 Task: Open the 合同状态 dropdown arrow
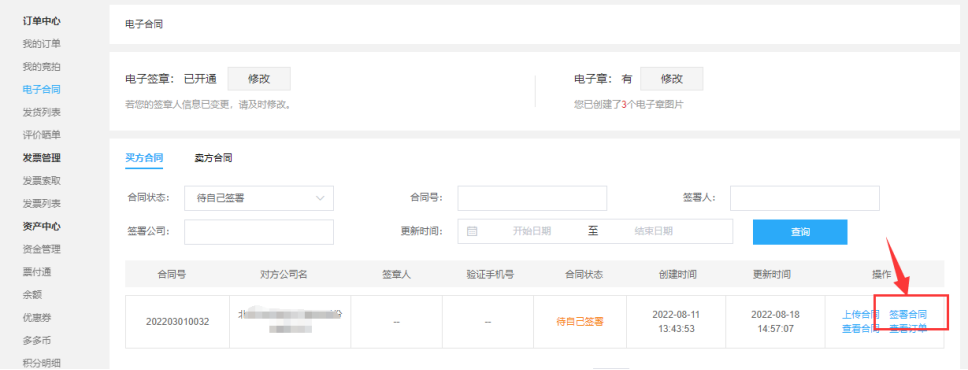tap(320, 198)
